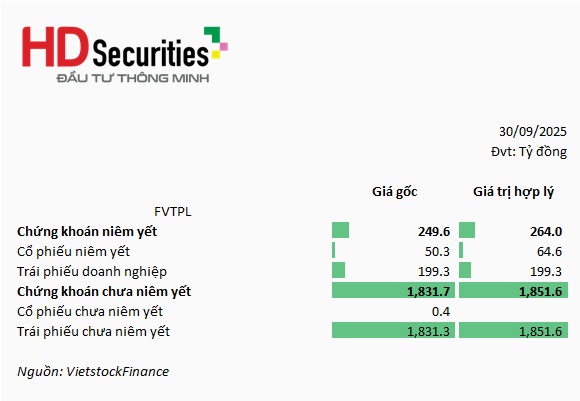
Task: Click the "Nguồn: VietstockFinance" source text
Action: pos(93,371)
